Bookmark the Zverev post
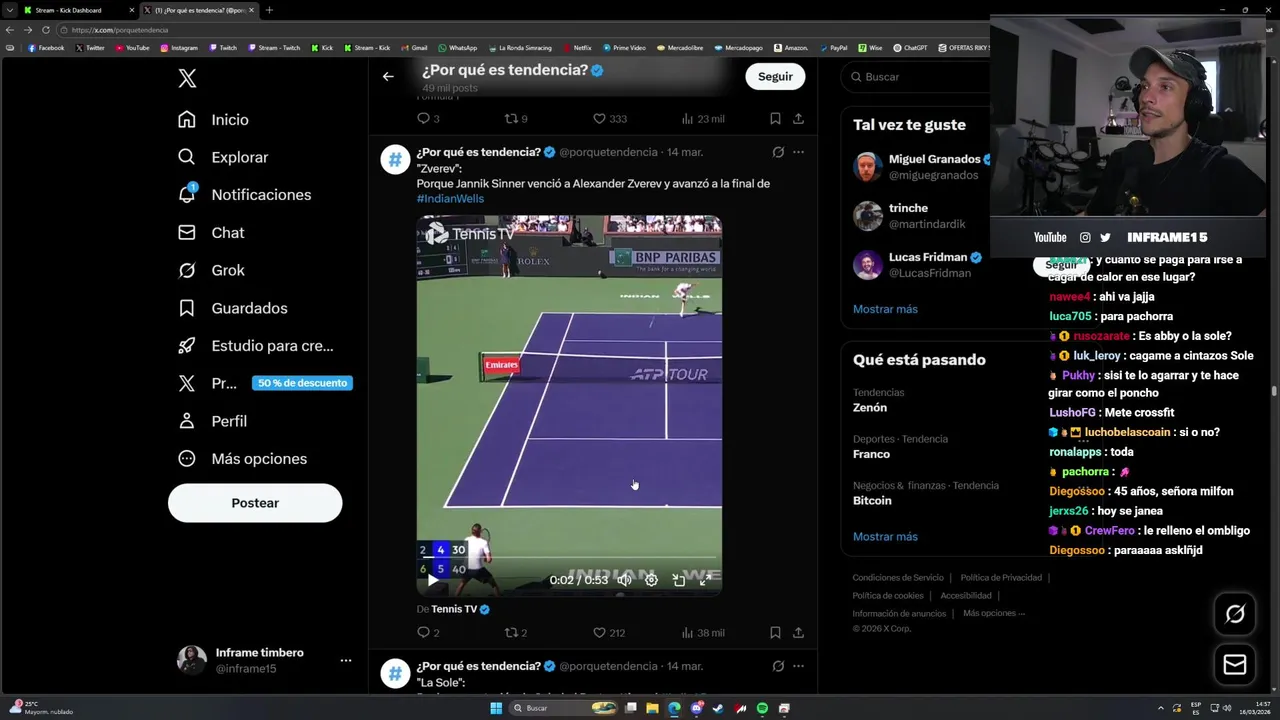1280x720 pixels. 775,633
